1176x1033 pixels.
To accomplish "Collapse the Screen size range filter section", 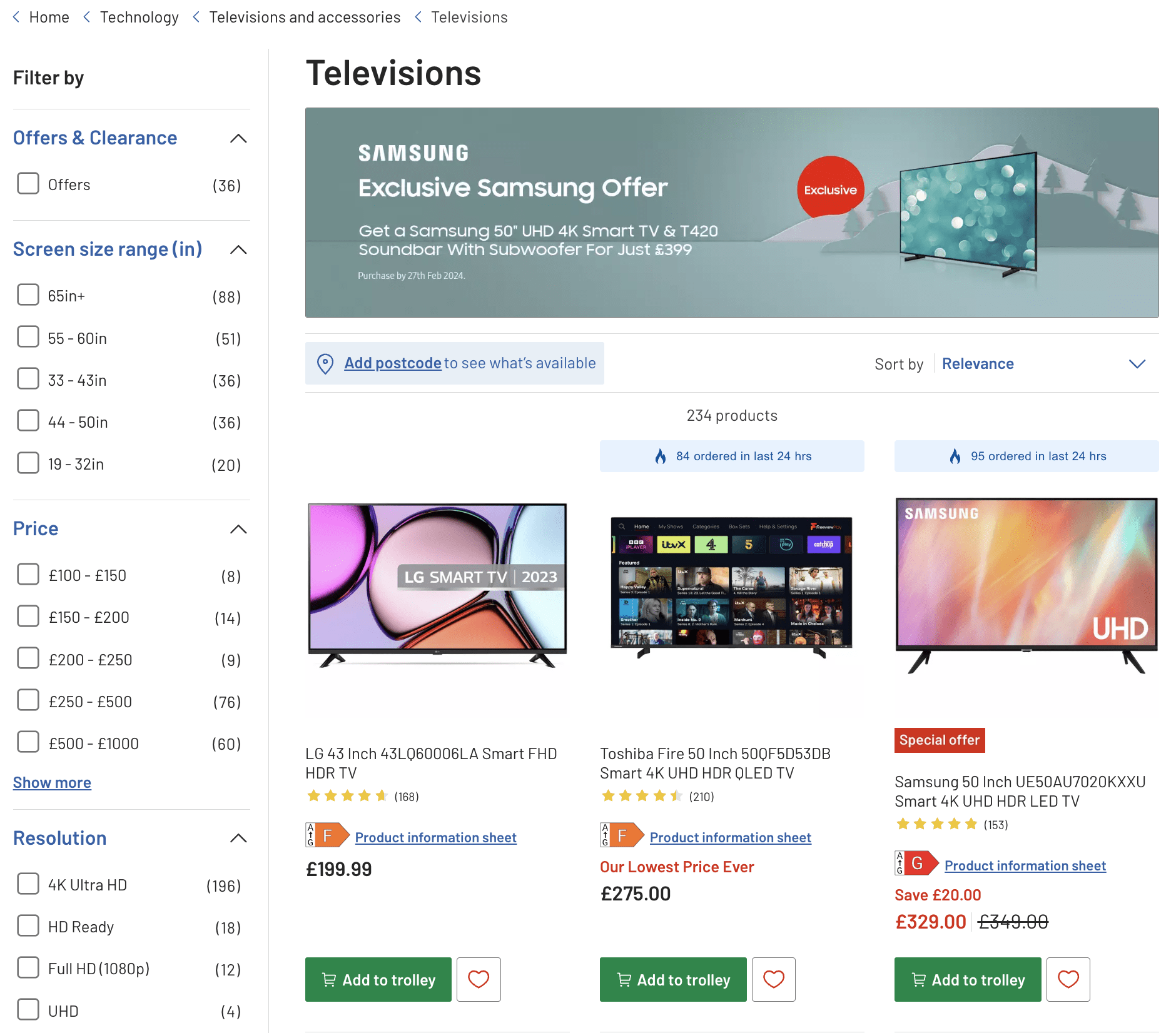I will point(238,249).
